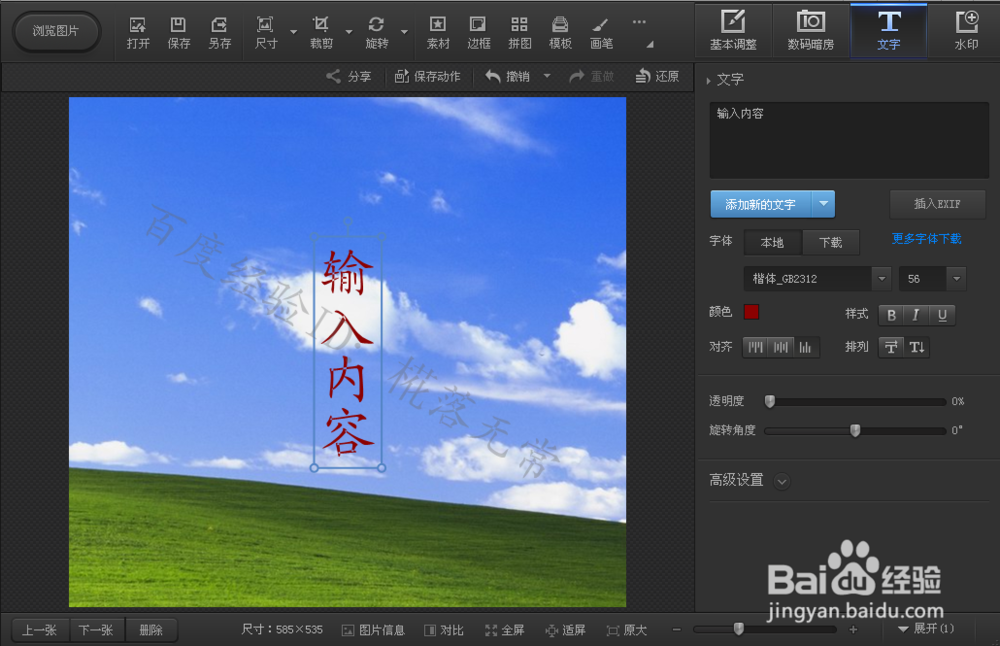The height and width of the screenshot is (646, 1000).
Task: Open the 更多字体下载 link
Action: tap(926, 239)
